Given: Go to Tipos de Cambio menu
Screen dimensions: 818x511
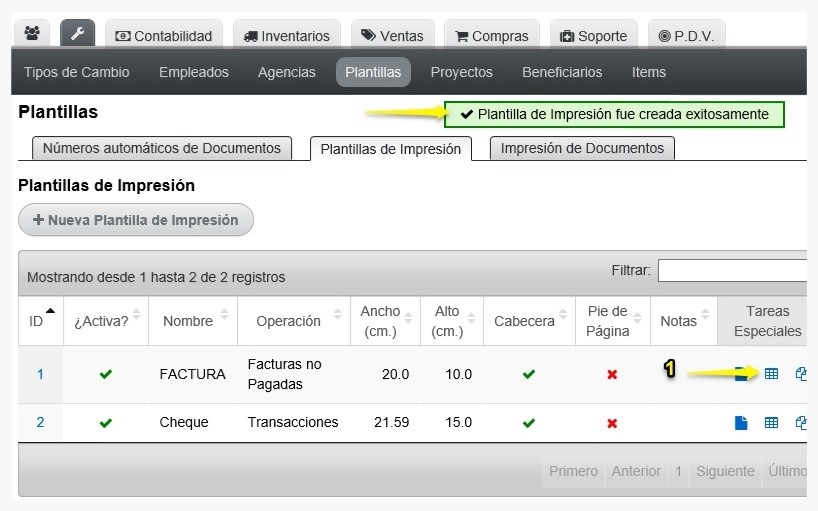Looking at the screenshot, I should [x=77, y=72].
